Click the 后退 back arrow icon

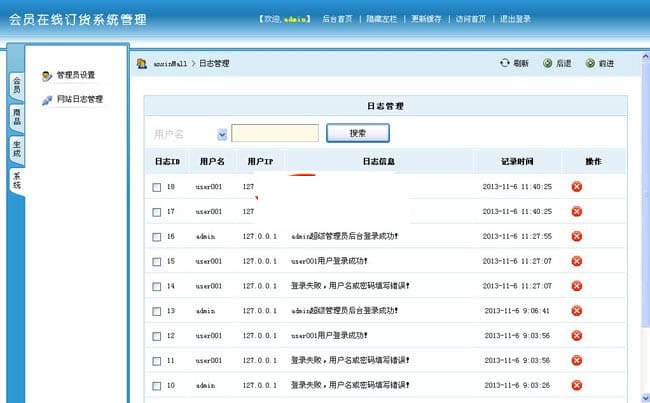pyautogui.click(x=547, y=63)
